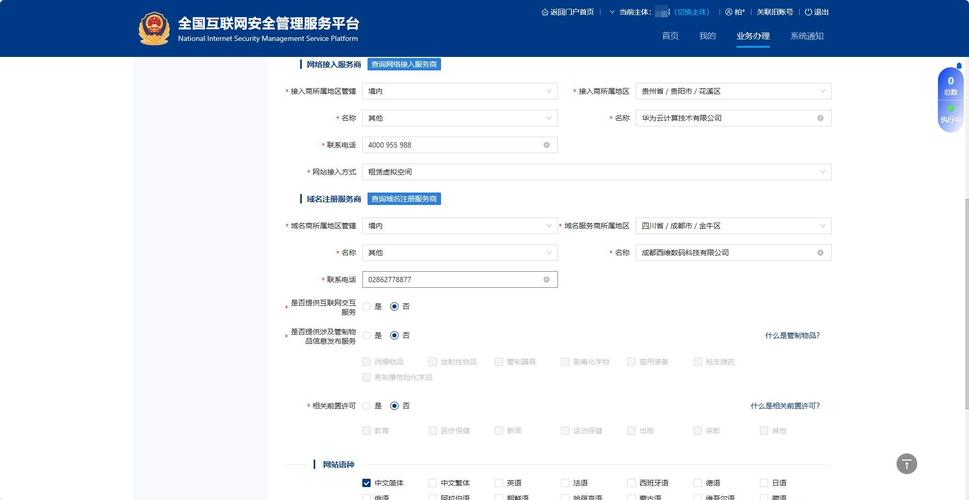Check the 英语 language checkbox

pos(499,483)
